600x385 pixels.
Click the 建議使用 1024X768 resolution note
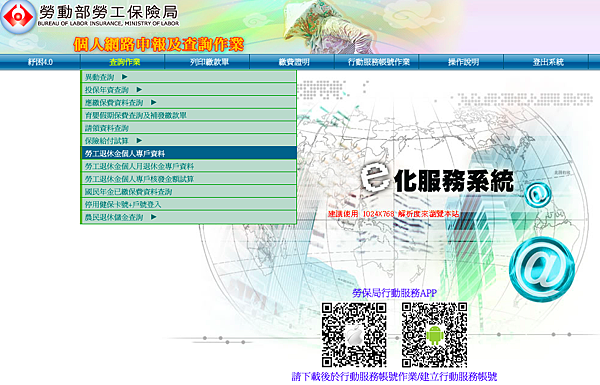click(393, 214)
